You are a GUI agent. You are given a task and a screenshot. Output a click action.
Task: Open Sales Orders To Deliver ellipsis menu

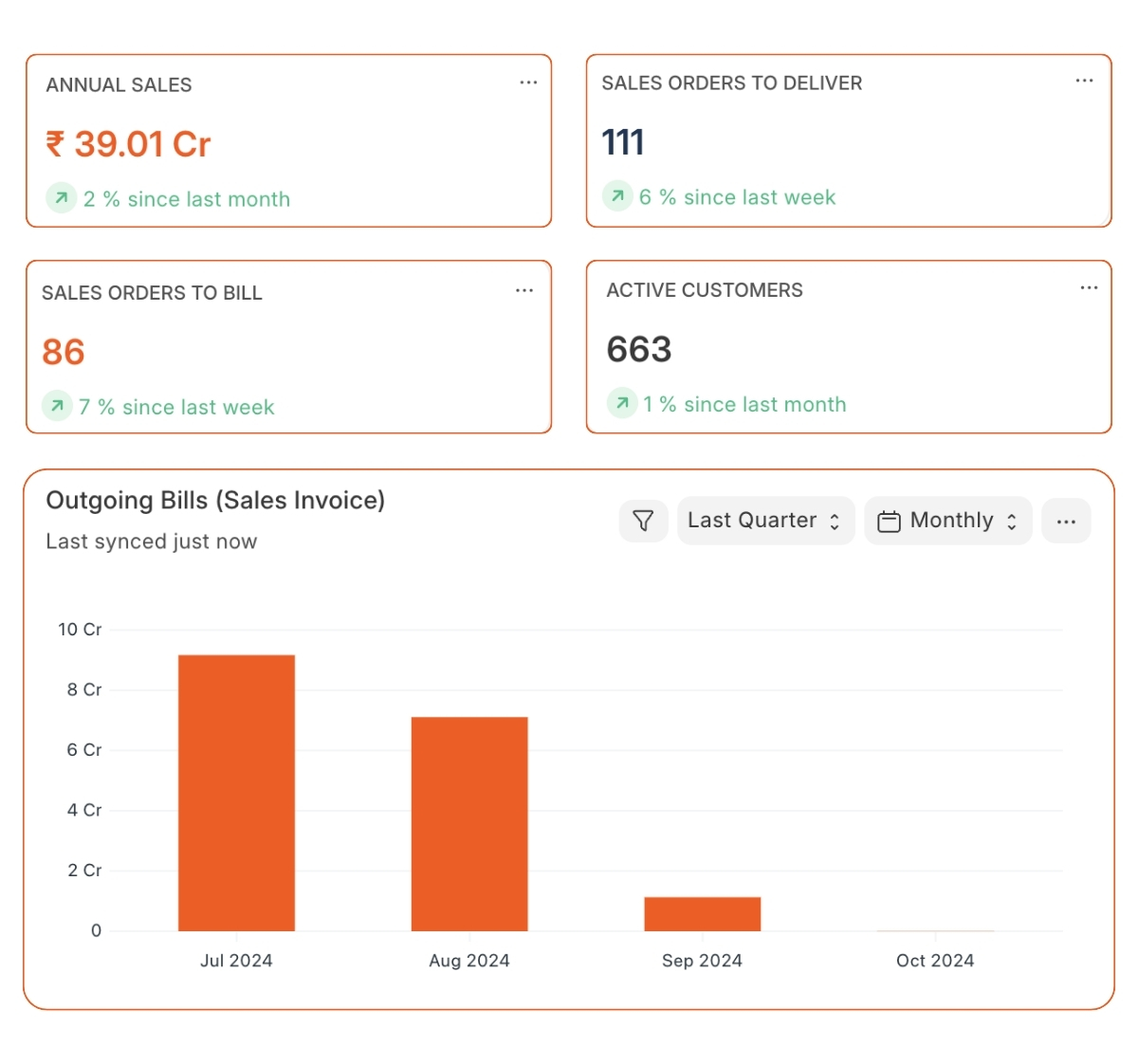1084,82
